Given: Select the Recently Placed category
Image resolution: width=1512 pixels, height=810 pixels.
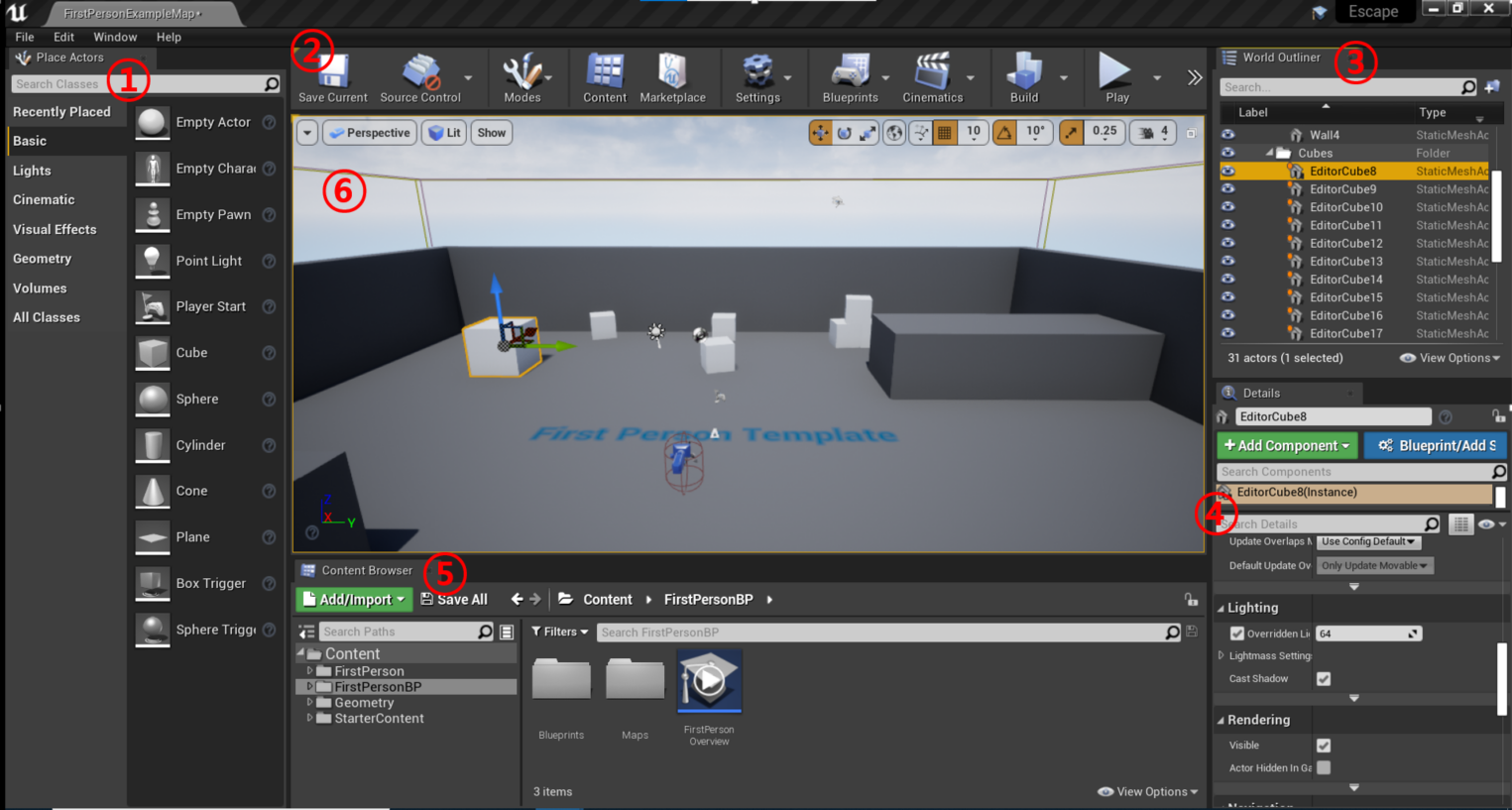Looking at the screenshot, I should [61, 112].
